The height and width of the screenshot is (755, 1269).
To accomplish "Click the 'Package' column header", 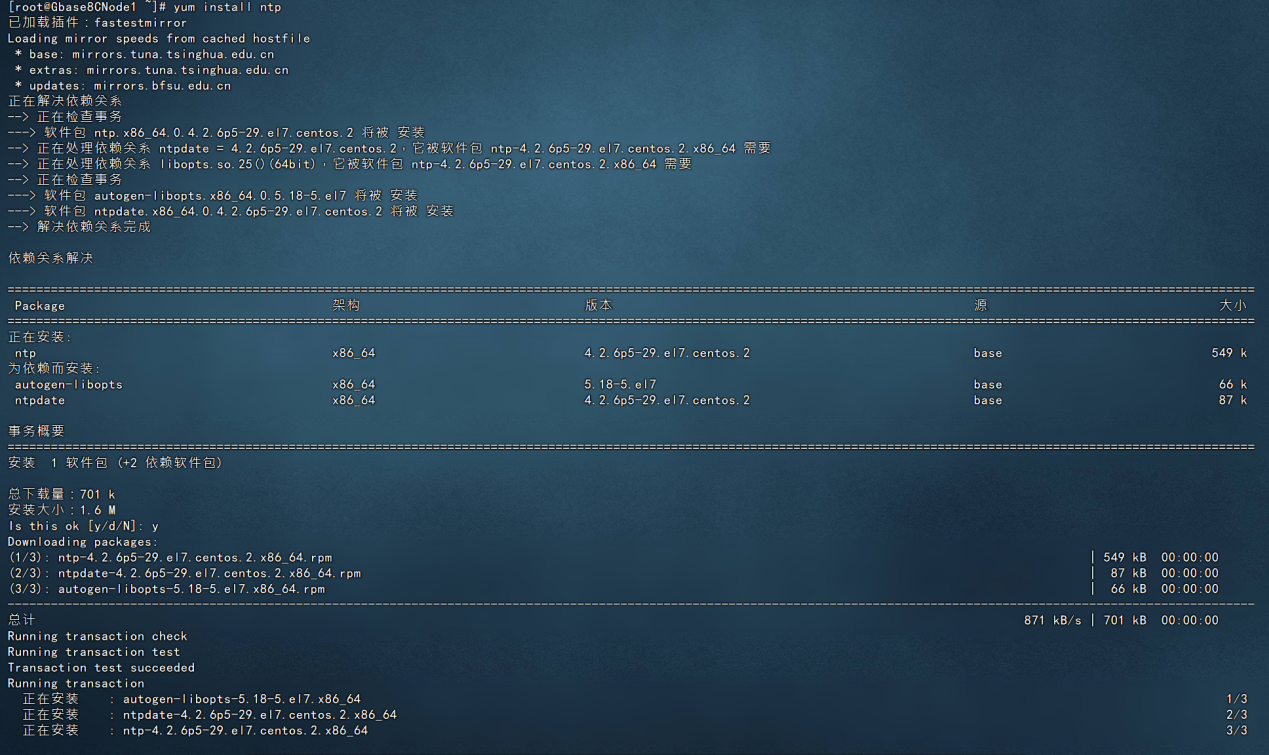I will click(x=40, y=306).
